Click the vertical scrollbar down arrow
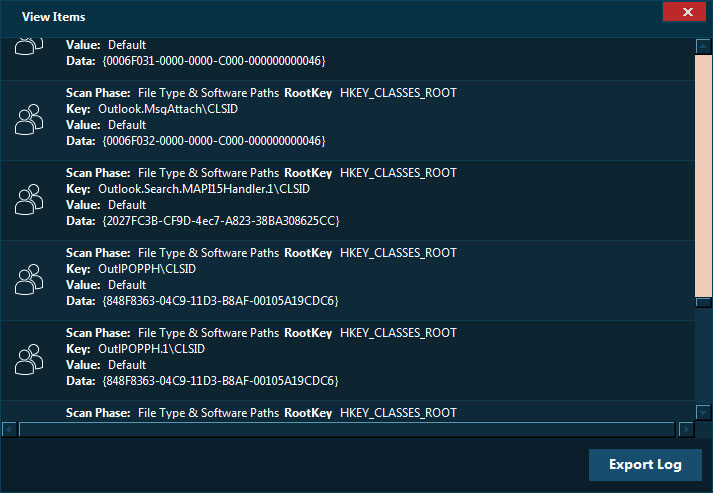Image resolution: width=713 pixels, height=493 pixels. pos(703,413)
